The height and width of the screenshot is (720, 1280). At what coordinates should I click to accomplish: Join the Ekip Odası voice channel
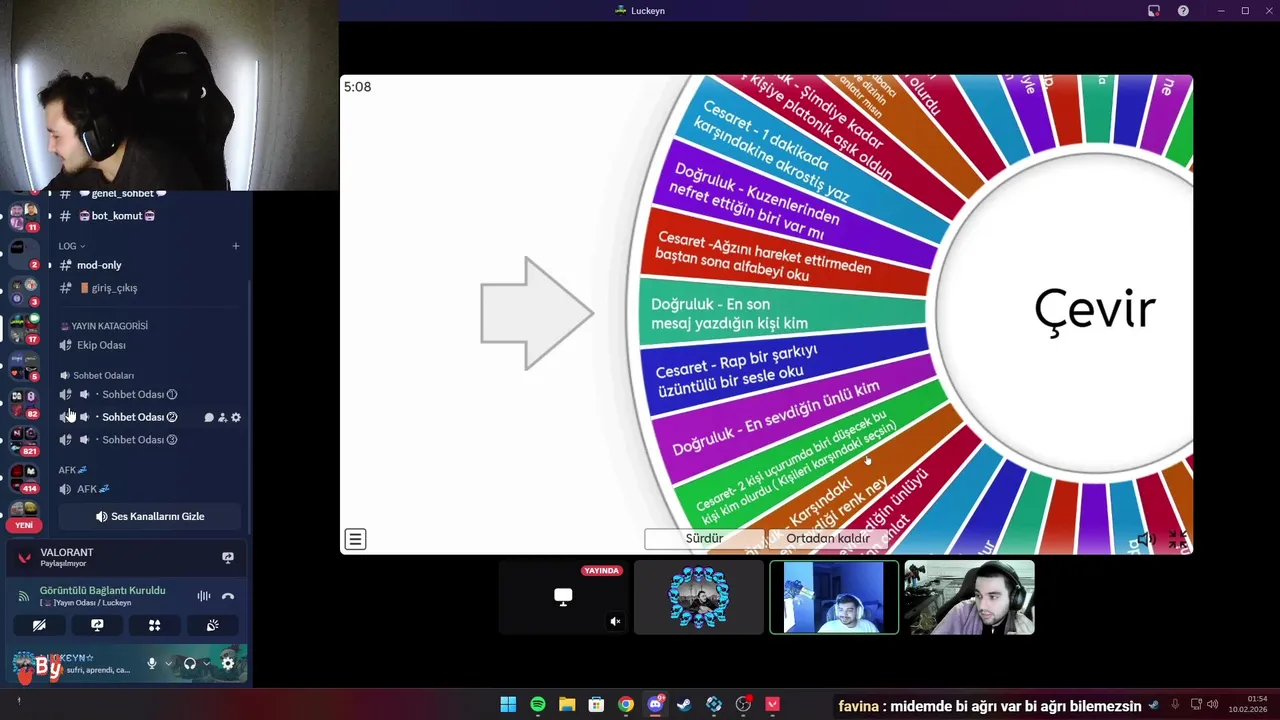coord(101,345)
